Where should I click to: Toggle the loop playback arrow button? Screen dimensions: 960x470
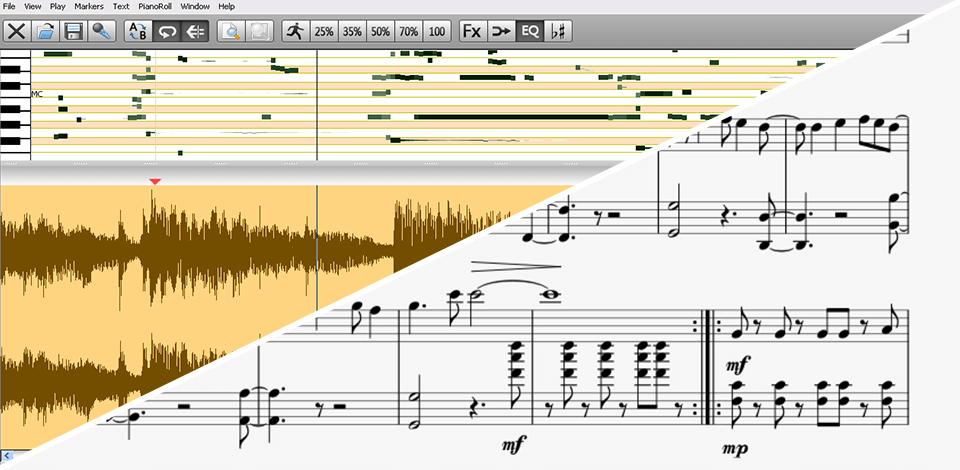click(167, 31)
